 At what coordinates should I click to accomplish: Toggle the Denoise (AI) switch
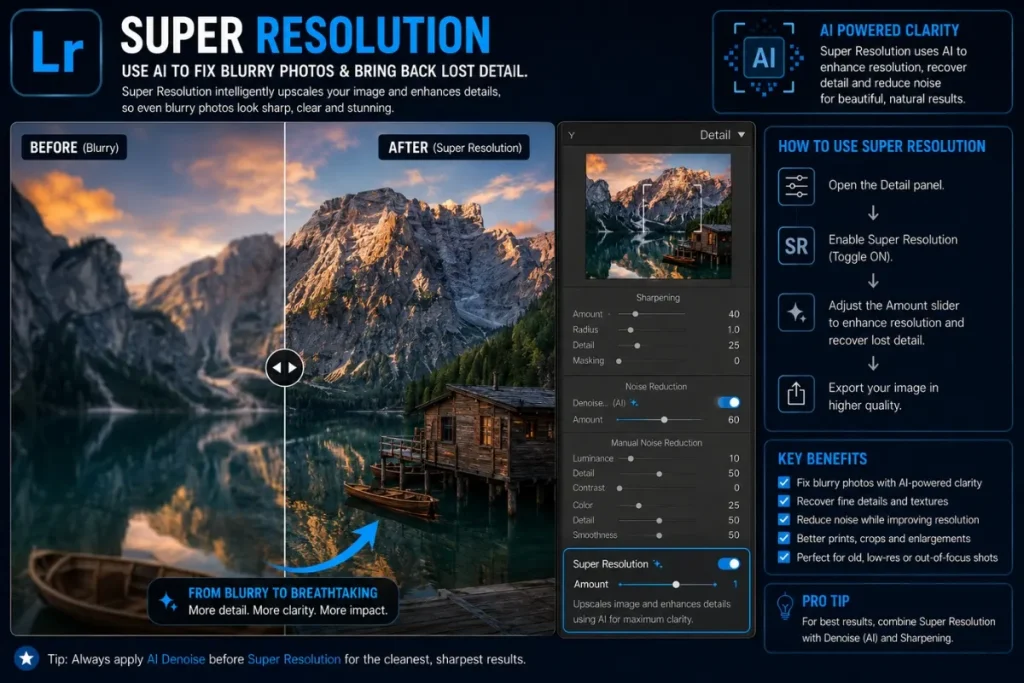[728, 402]
